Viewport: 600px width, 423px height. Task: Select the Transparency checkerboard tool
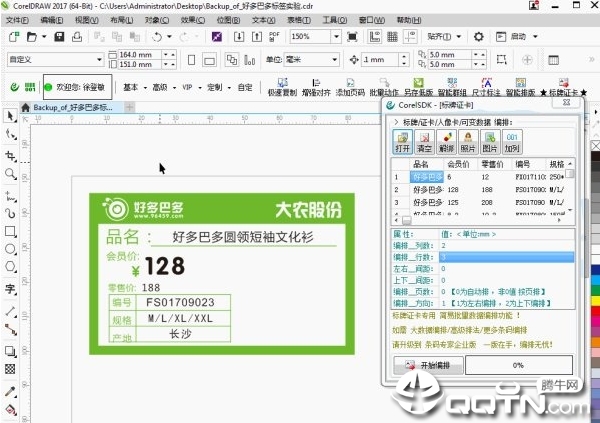[x=10, y=369]
